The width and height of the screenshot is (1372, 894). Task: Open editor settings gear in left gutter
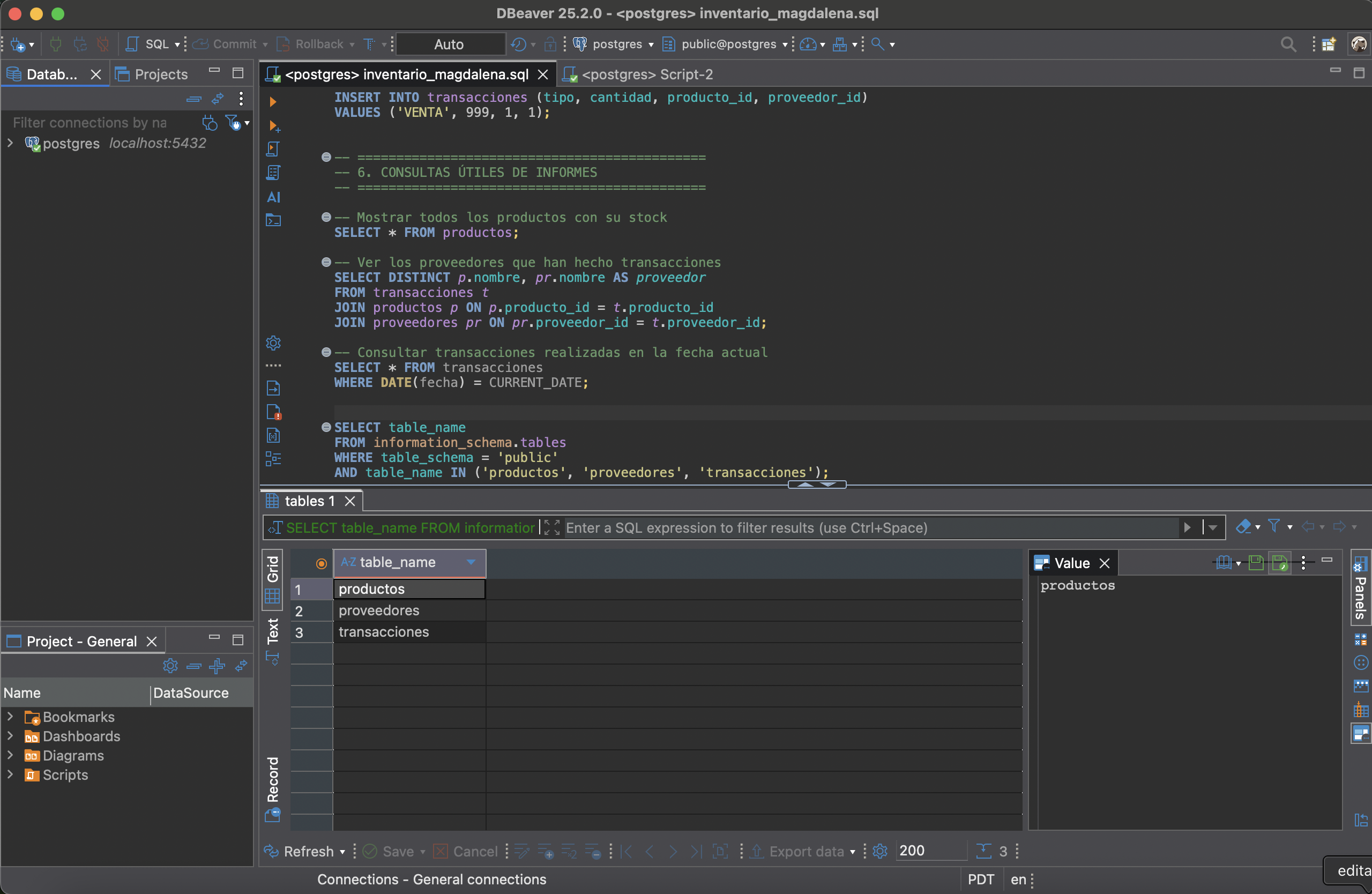coord(273,343)
